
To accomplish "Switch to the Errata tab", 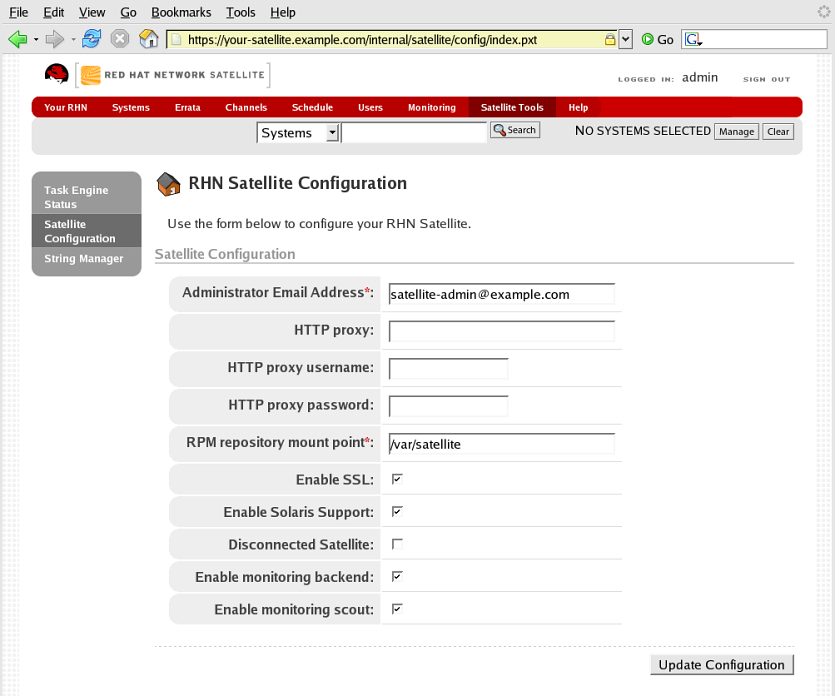I will pos(187,107).
